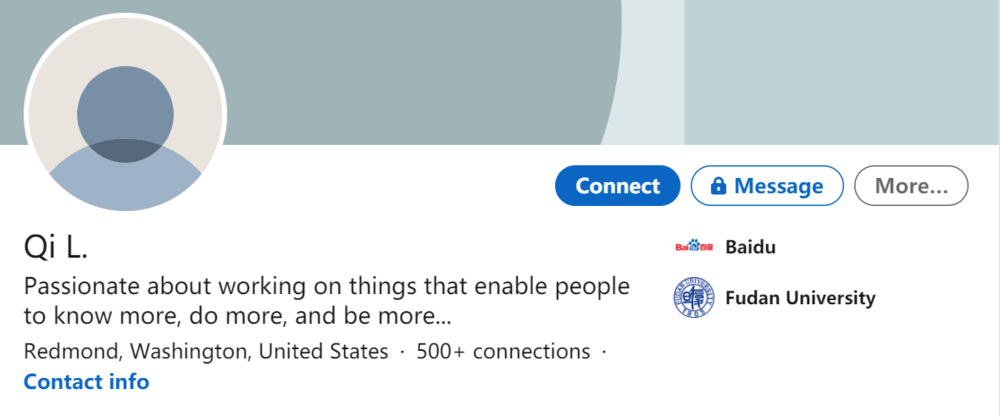The width and height of the screenshot is (1000, 417).
Task: Open the Baidu company logo
Action: tap(694, 246)
